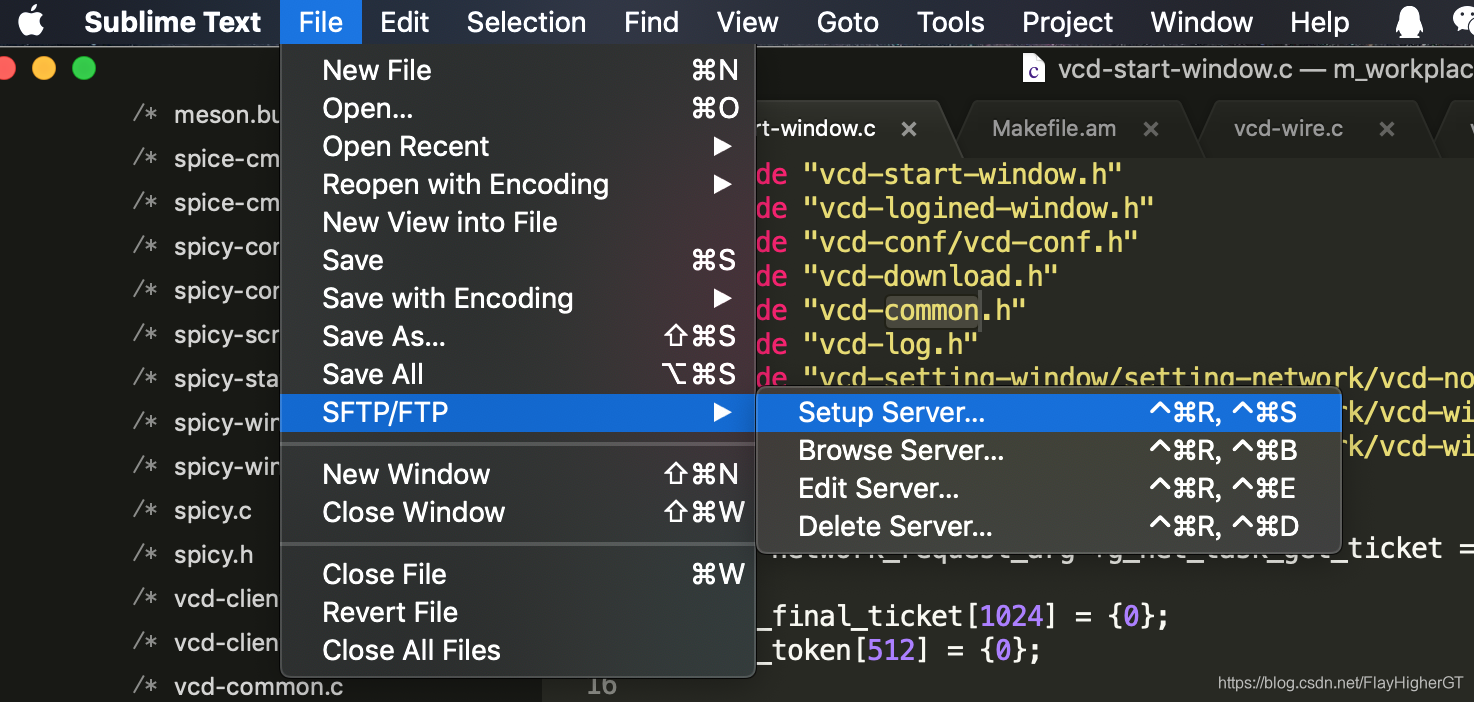Open meson.build file in sidebar

pyautogui.click(x=227, y=115)
